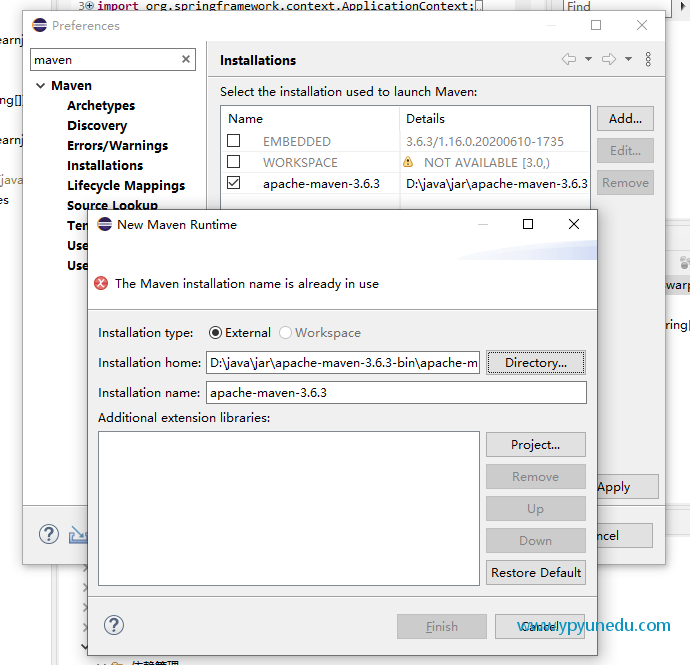Clear the maven filter text
Screen dimensions: 690x665
tap(186, 59)
